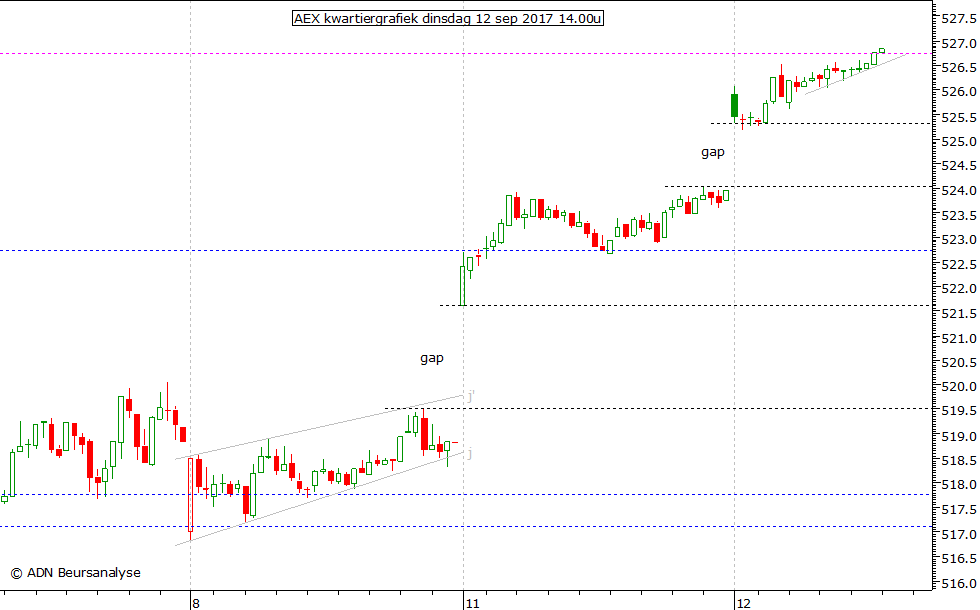This screenshot has height=610, width=980.
Task: Select the upper 'gap' label near 525.0
Action: [712, 152]
